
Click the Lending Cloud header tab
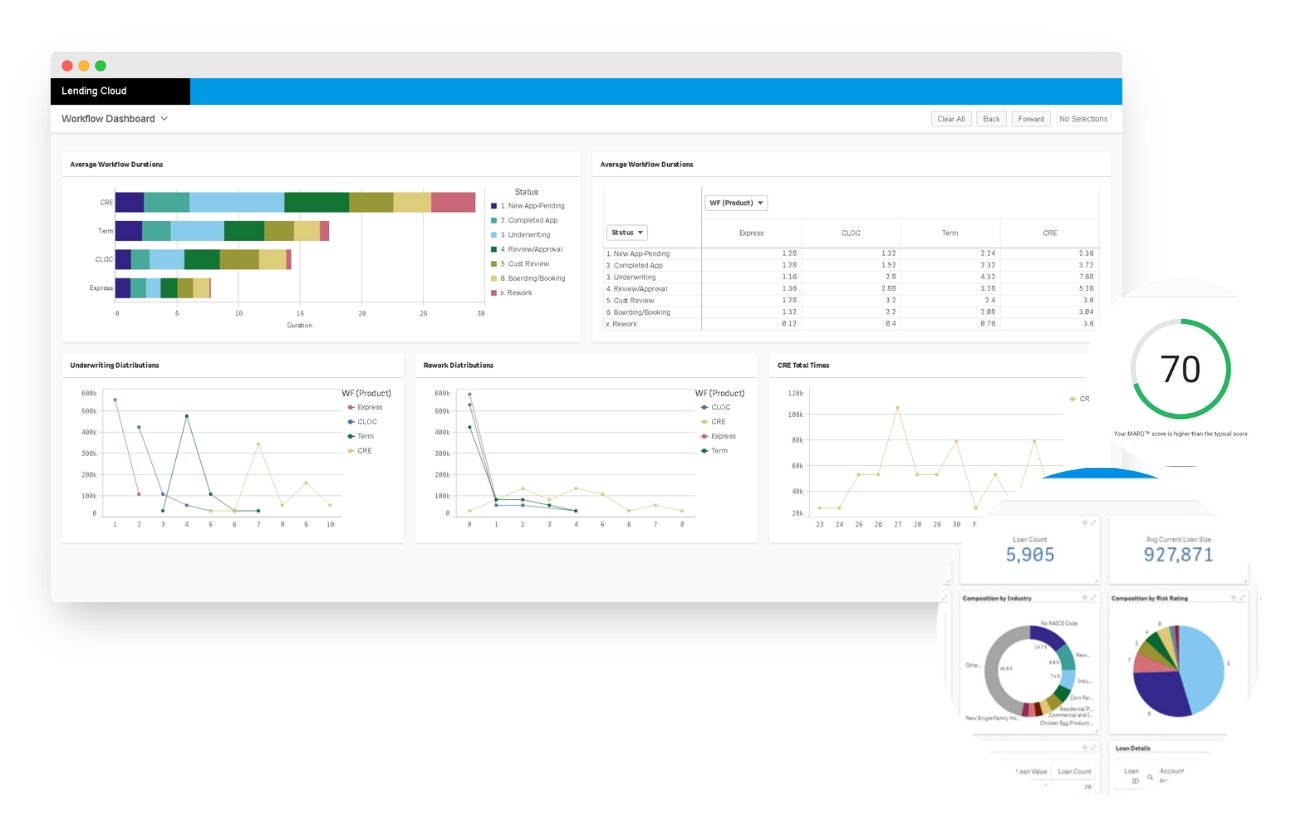95,91
